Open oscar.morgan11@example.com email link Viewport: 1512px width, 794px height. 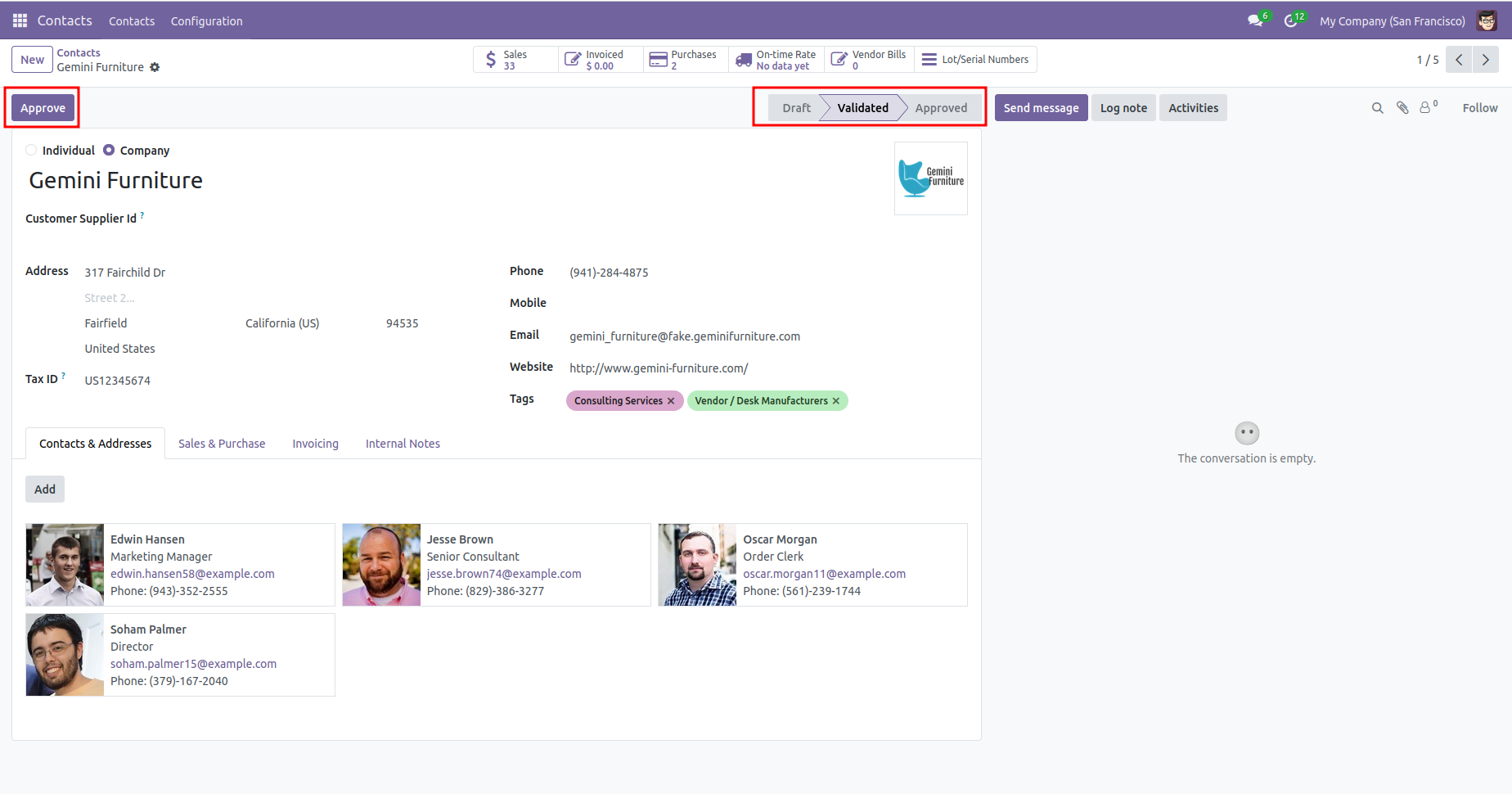tap(824, 574)
